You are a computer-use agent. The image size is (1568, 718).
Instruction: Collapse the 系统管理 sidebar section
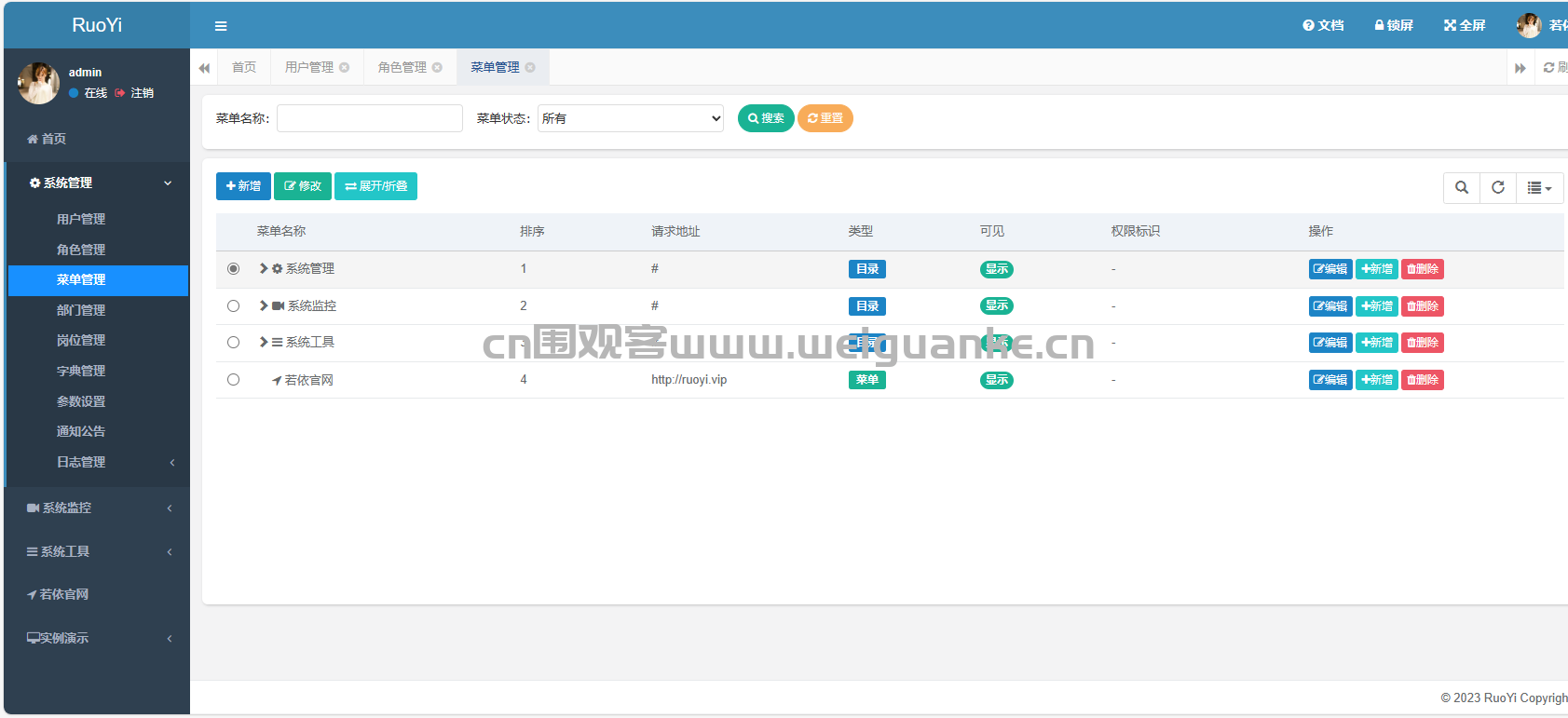point(97,183)
